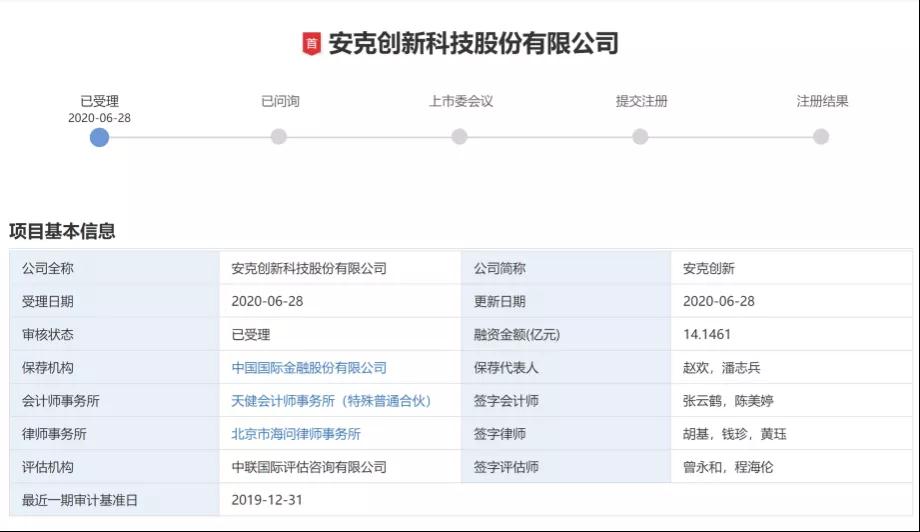Click the 会计师事务所 field label

(x=60, y=401)
